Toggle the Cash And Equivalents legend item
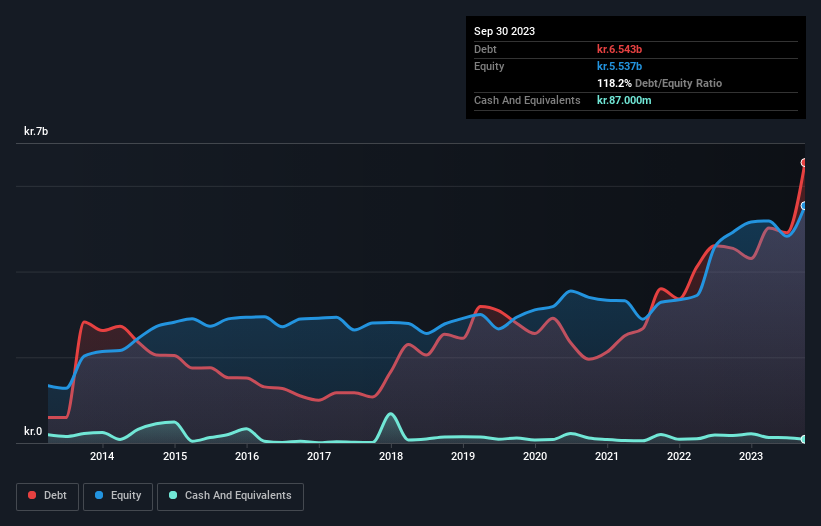Viewport: 821px width, 526px height. tap(230, 495)
